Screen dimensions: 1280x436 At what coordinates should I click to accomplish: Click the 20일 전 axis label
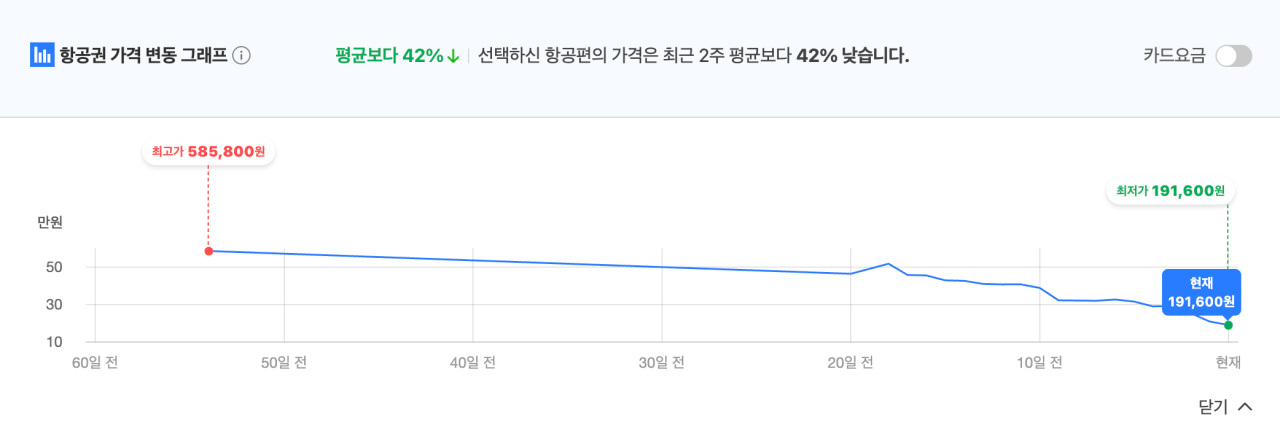click(851, 363)
